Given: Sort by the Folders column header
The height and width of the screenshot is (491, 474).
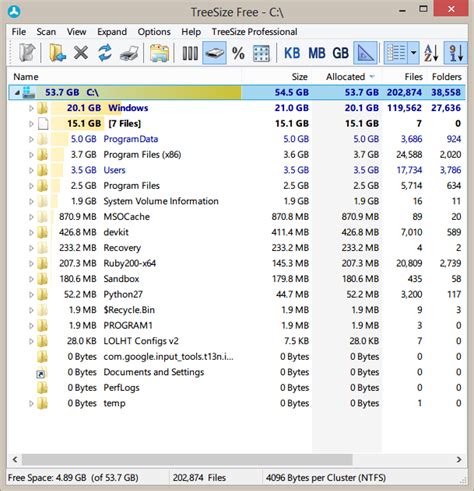Looking at the screenshot, I should pos(447,77).
